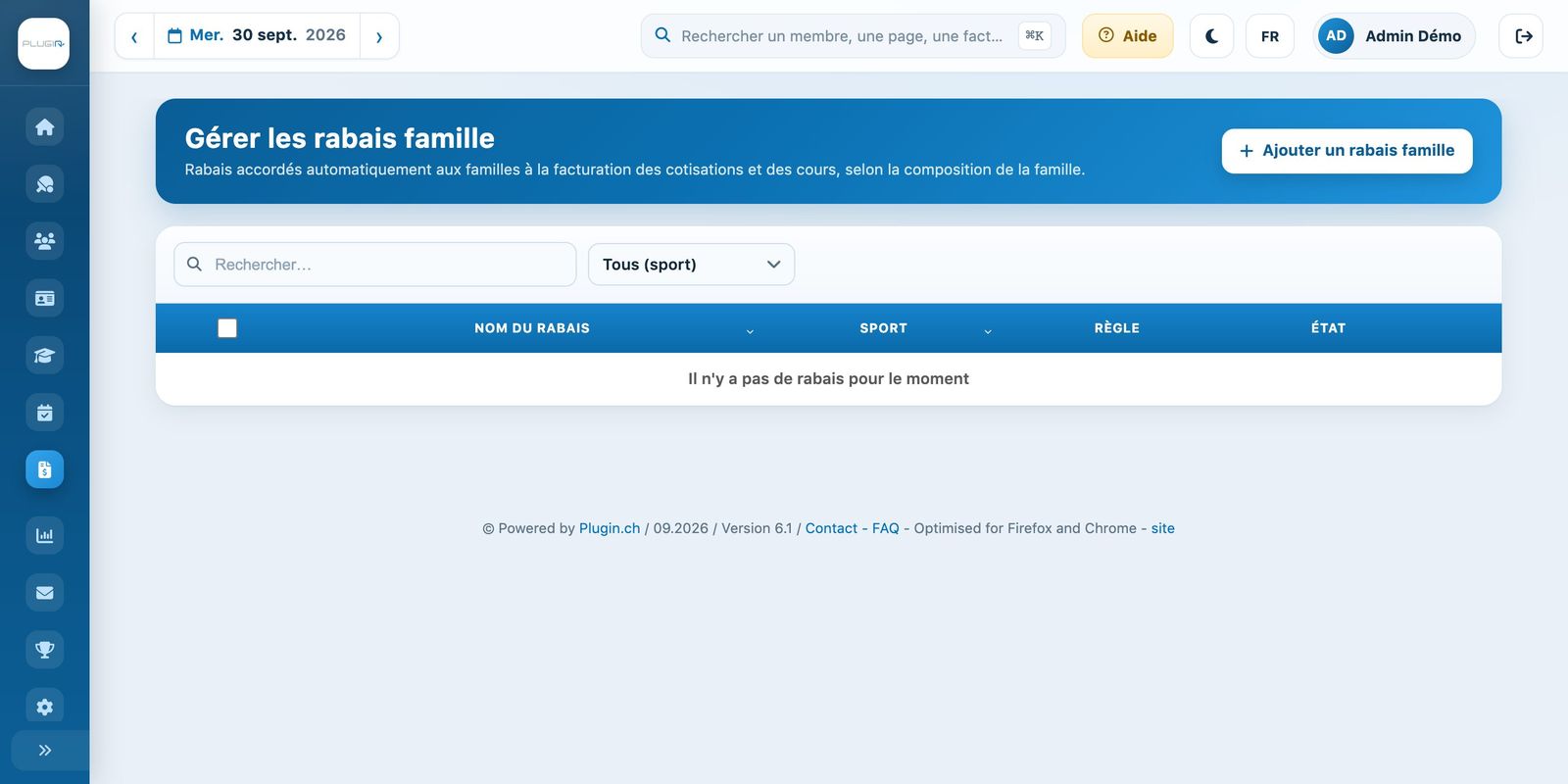1568x784 pixels.
Task: Click Ajouter un rabais famille button
Action: (x=1347, y=151)
